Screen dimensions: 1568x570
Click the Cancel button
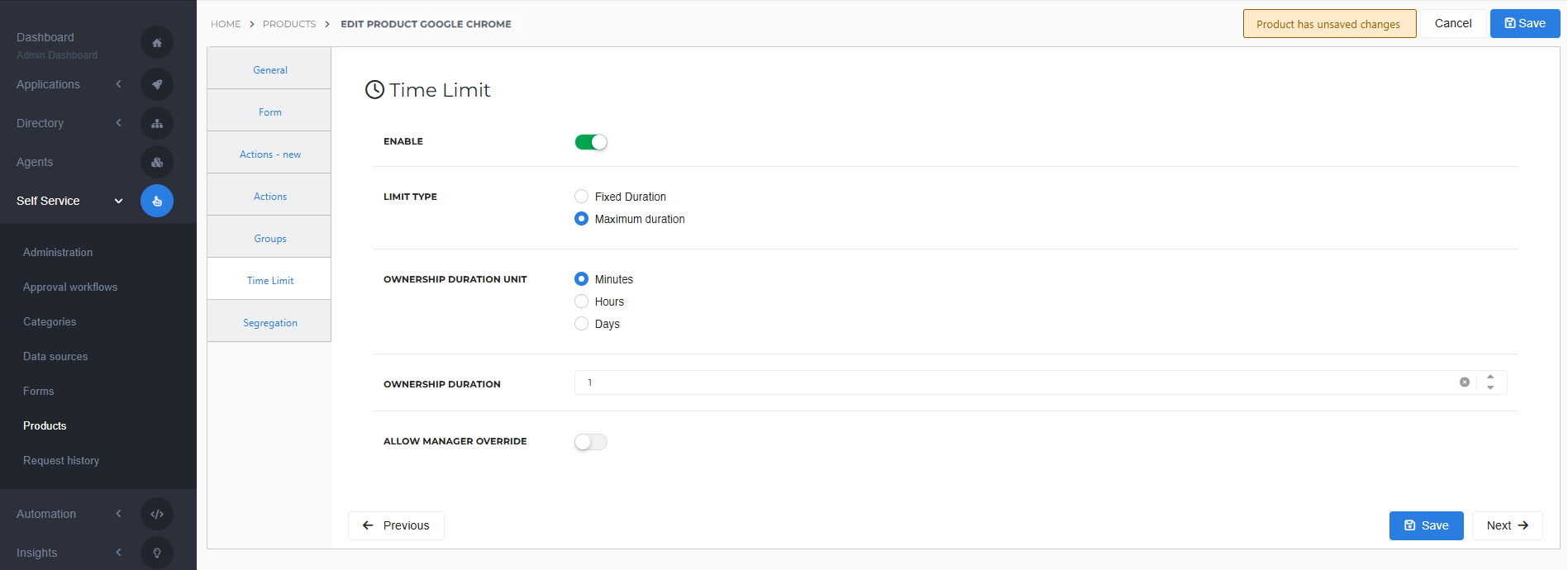(x=1452, y=23)
